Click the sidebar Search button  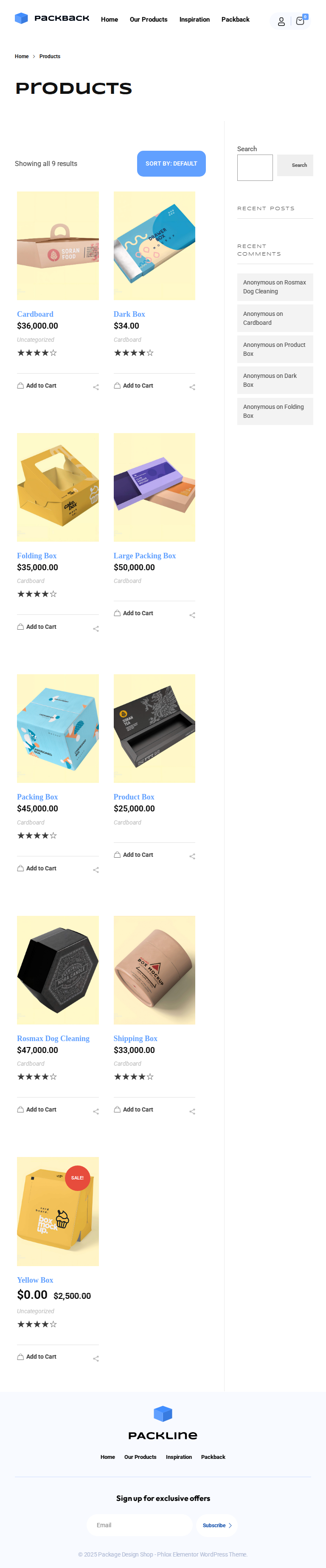[x=295, y=165]
